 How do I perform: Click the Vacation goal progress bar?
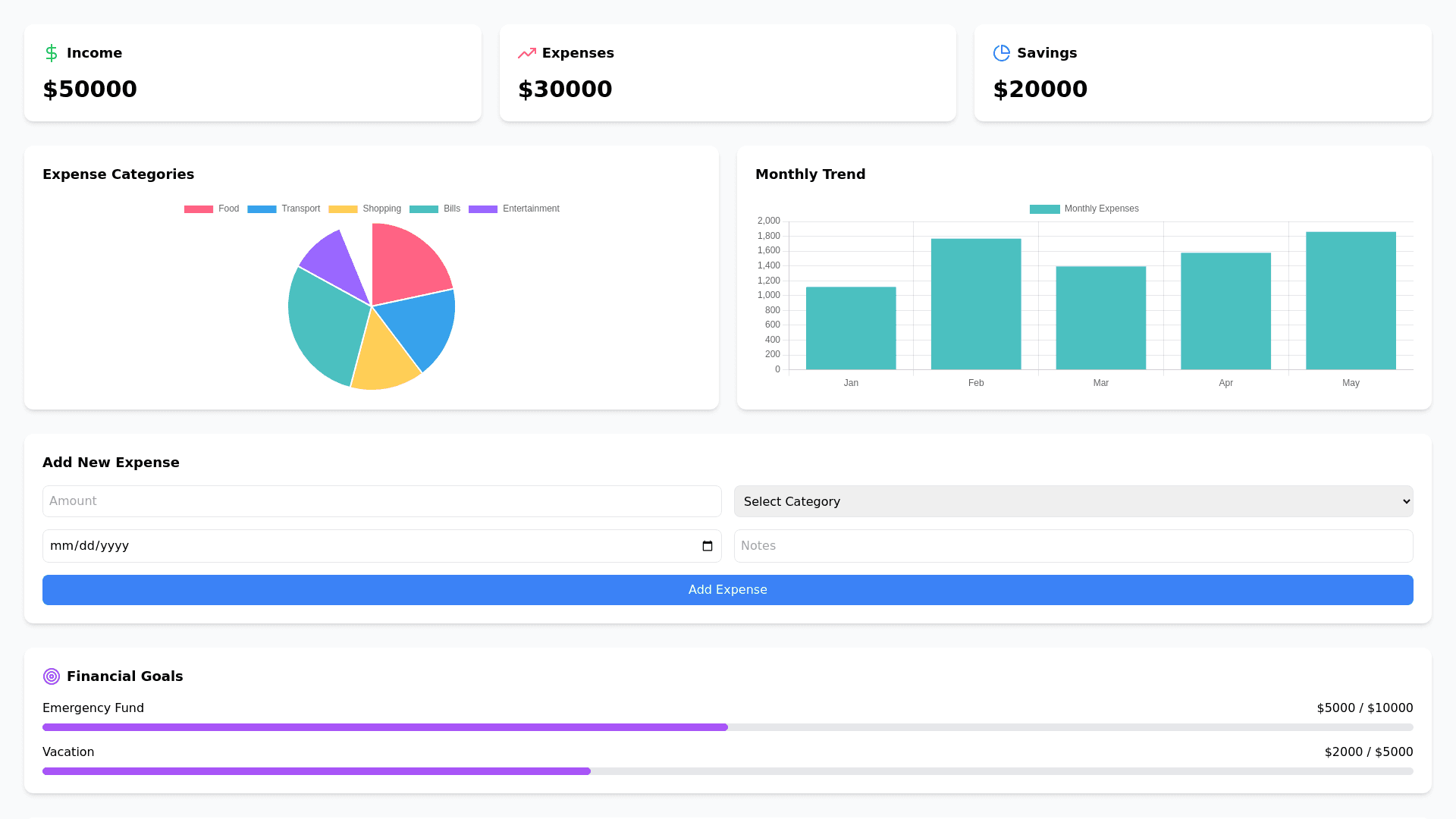point(727,771)
